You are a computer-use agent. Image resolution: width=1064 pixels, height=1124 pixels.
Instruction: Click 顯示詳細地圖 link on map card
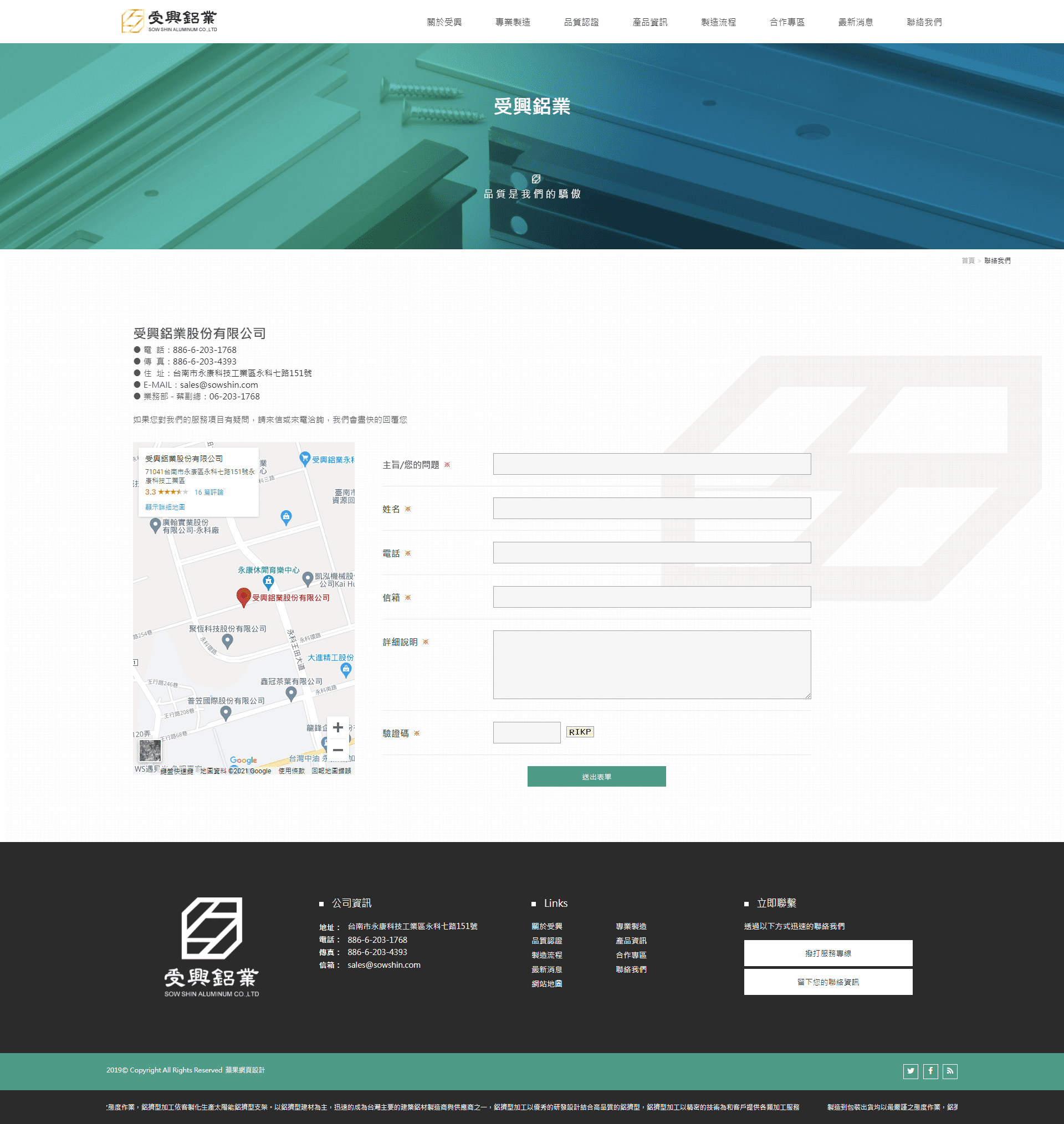pyautogui.click(x=165, y=507)
